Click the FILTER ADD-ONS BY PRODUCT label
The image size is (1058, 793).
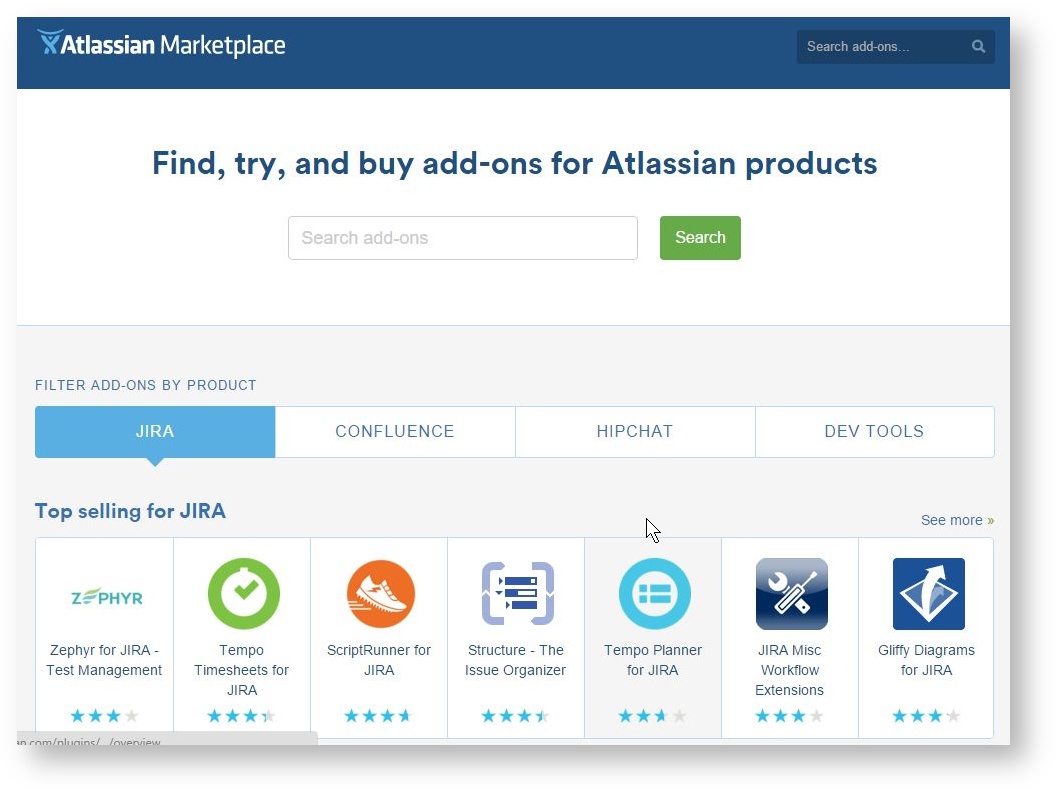point(146,385)
